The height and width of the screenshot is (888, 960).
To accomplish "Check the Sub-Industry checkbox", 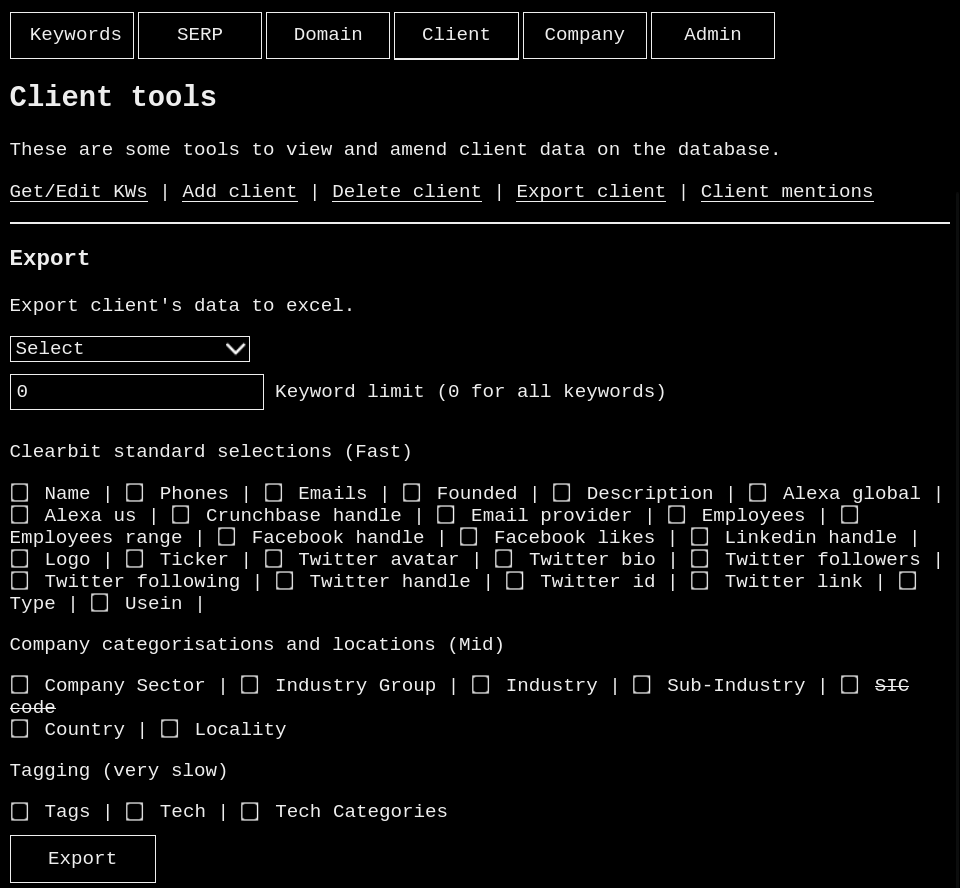I will [642, 685].
